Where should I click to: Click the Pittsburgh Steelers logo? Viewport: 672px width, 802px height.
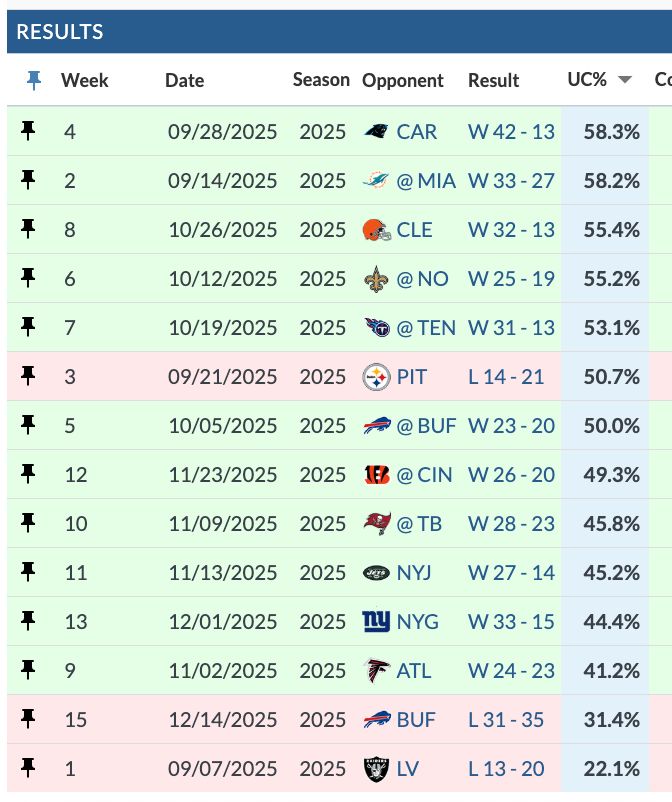[x=376, y=377]
